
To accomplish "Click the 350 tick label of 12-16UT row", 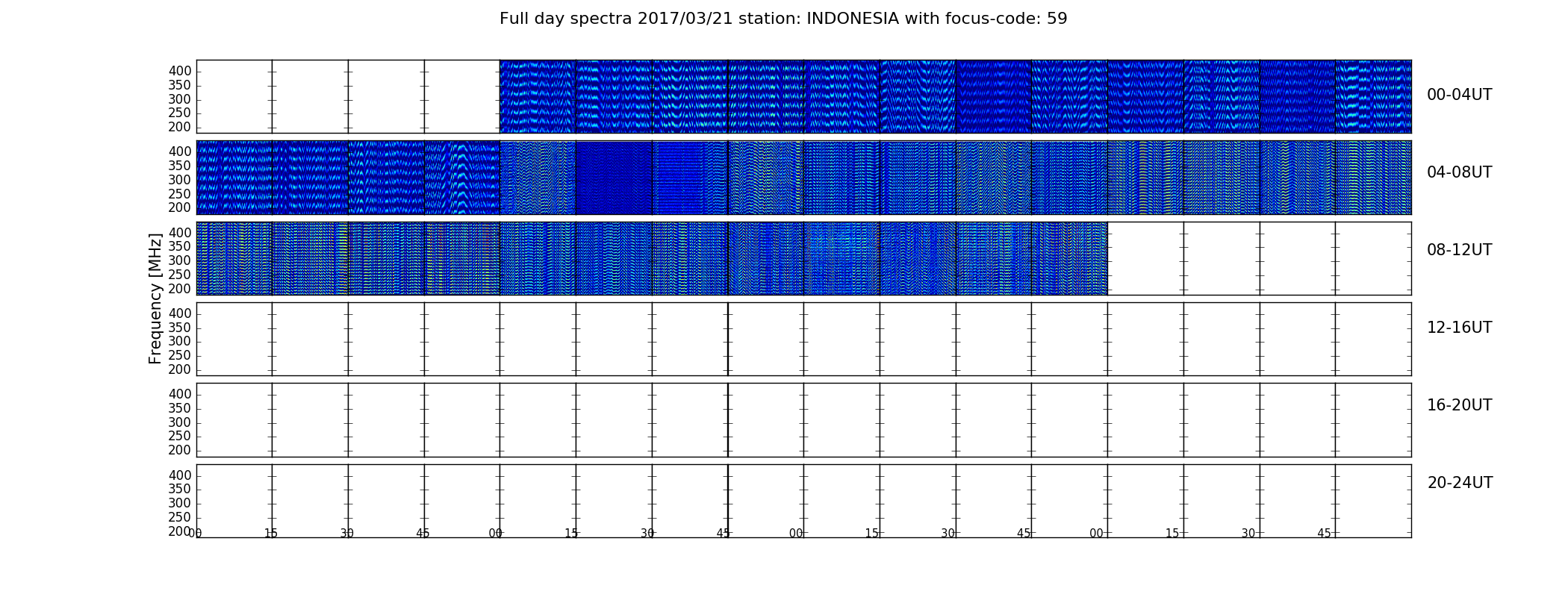I will (x=180, y=328).
